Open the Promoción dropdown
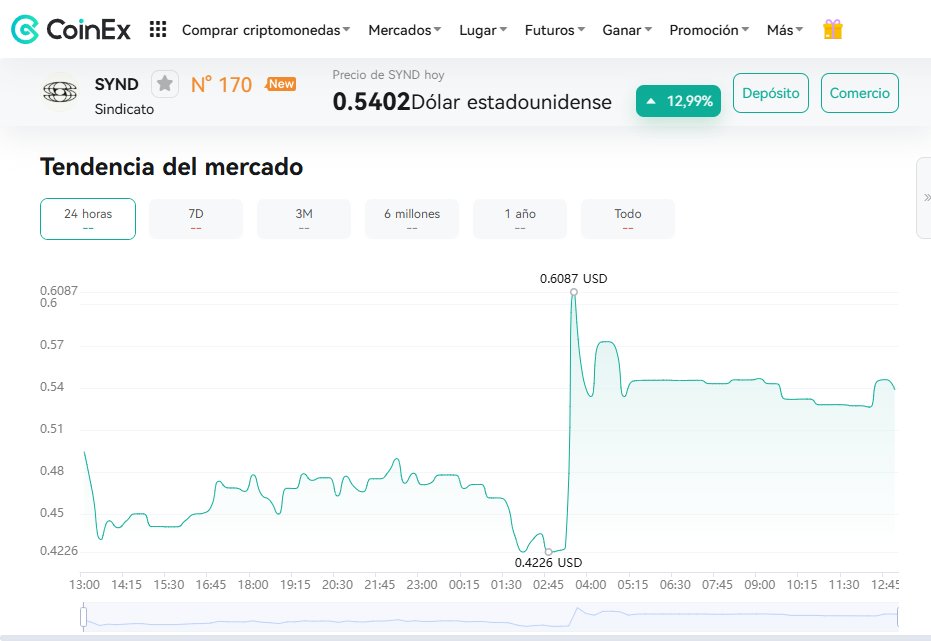This screenshot has width=931, height=641. 709,30
